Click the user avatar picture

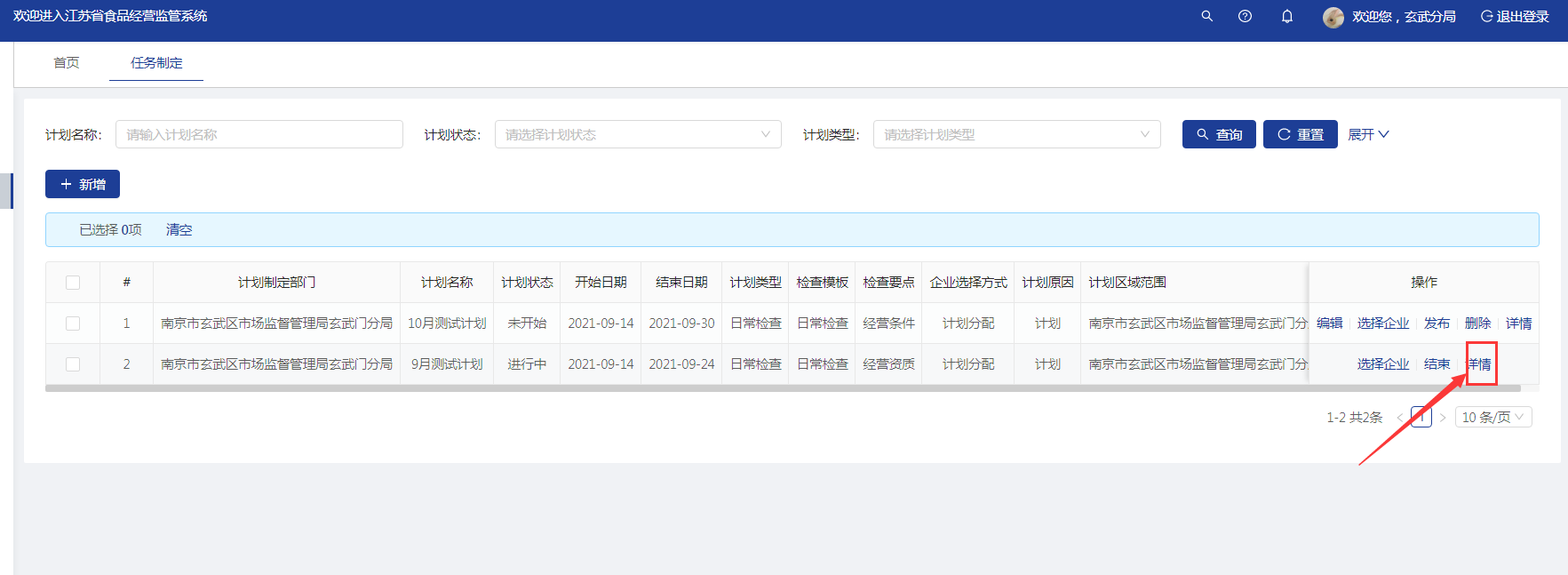tap(1333, 17)
